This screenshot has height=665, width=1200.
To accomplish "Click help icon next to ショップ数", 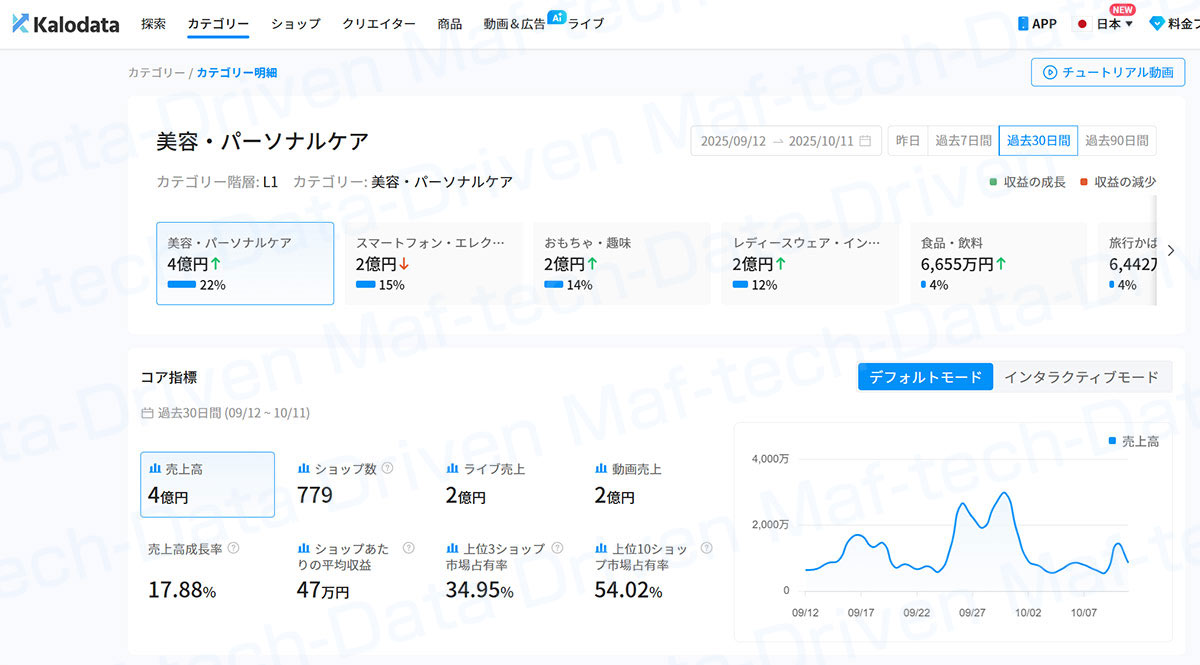I will (x=387, y=468).
